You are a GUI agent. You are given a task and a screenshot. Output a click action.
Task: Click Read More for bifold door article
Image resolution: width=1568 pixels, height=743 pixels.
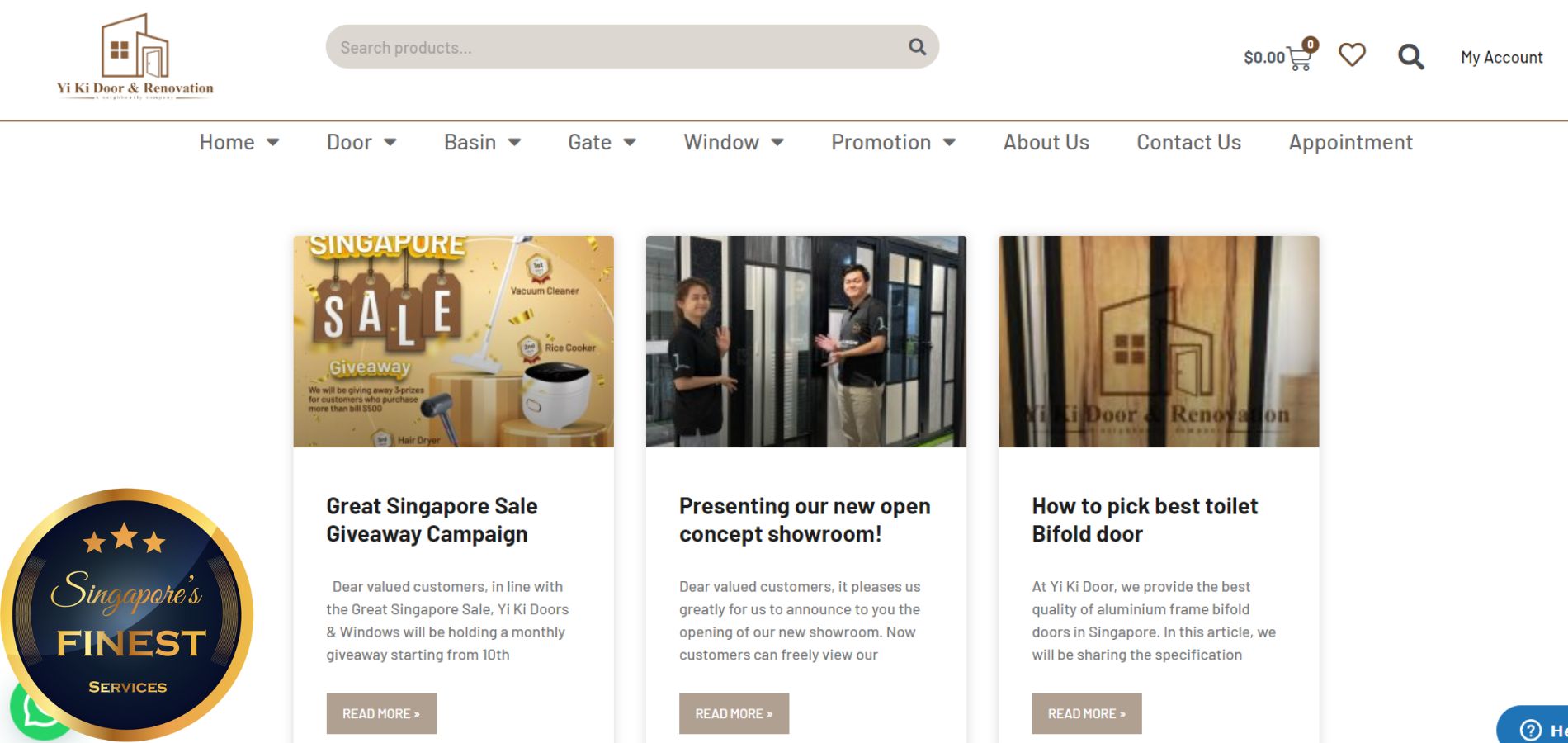pyautogui.click(x=1086, y=713)
